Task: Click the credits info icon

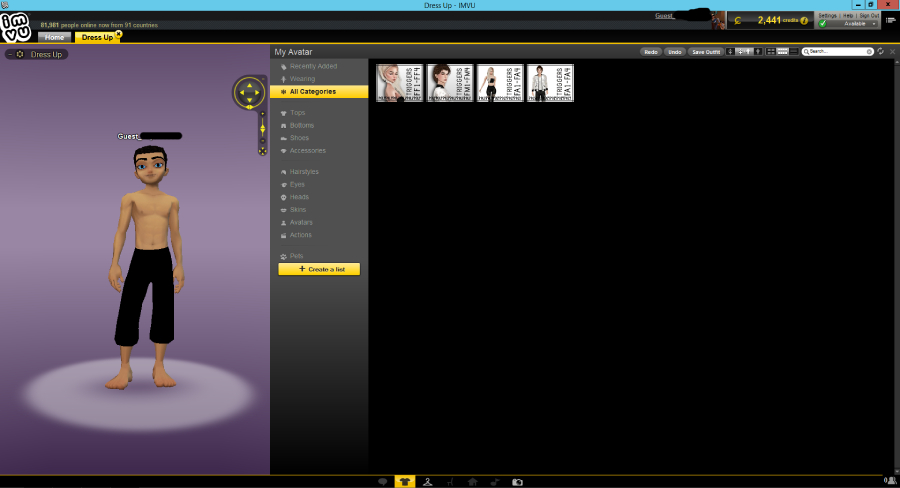Action: (804, 21)
